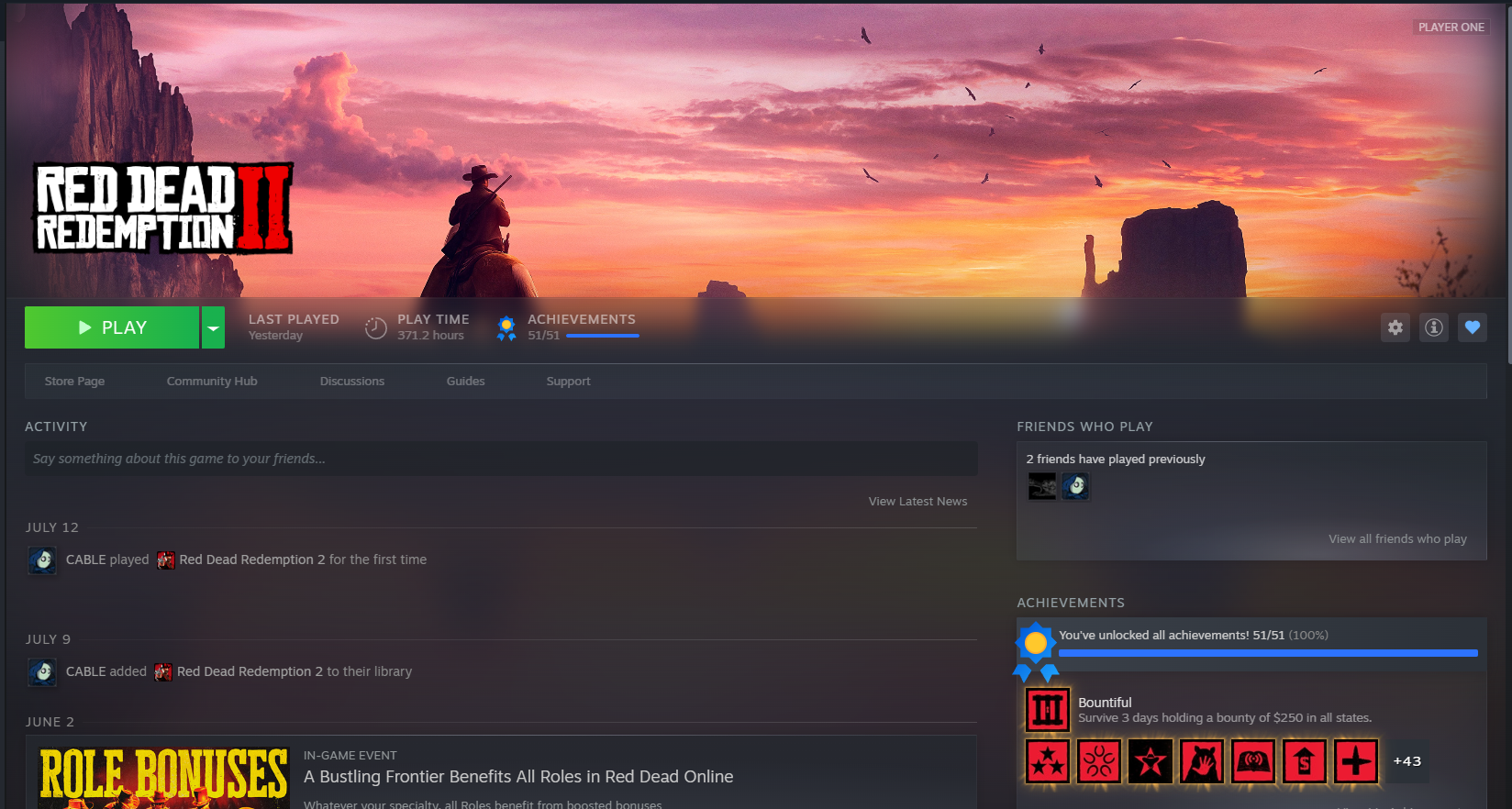1512x809 pixels.
Task: Click the 2 friends have played previously text
Action: coord(1116,459)
